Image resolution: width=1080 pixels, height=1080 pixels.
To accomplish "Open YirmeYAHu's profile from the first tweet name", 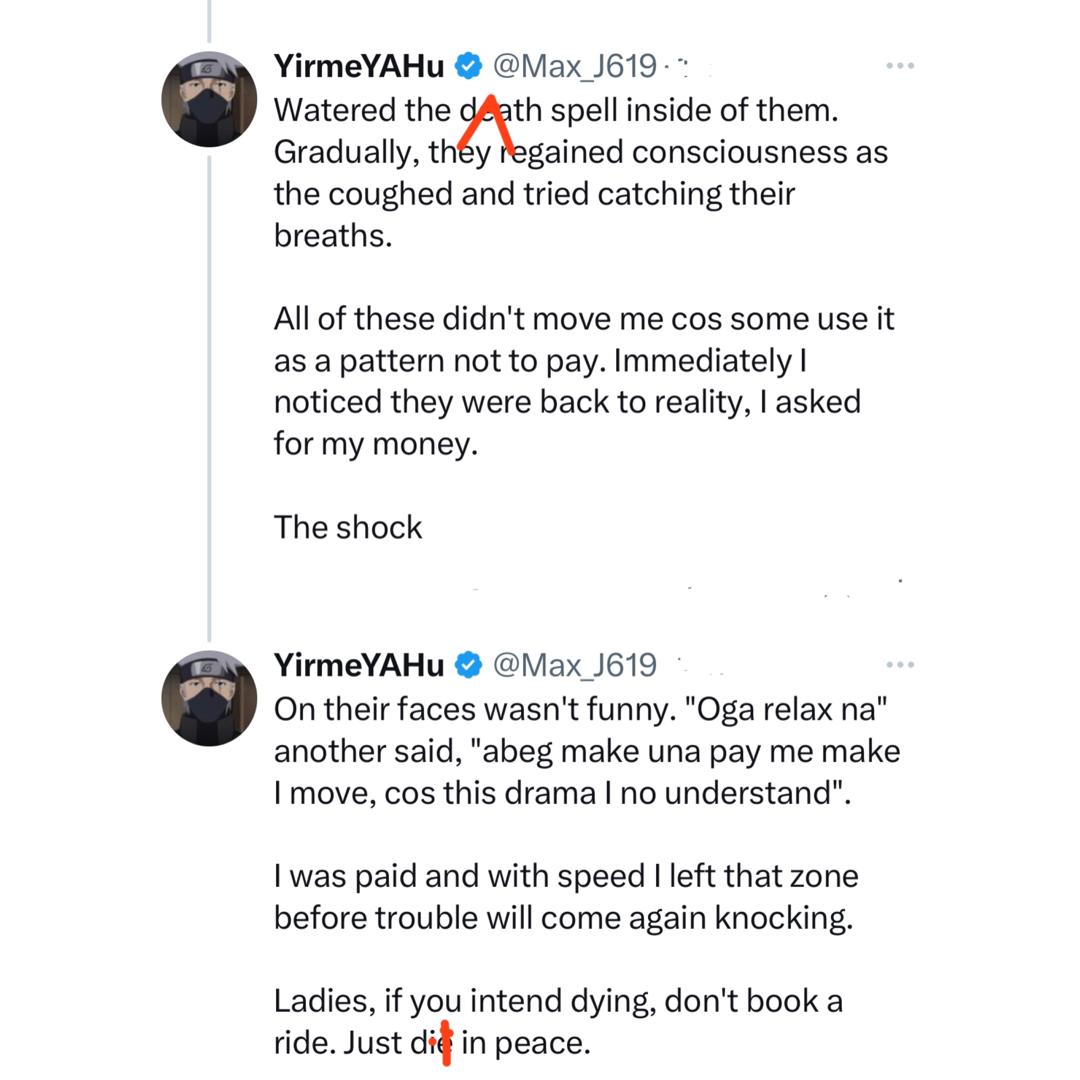I will point(359,67).
